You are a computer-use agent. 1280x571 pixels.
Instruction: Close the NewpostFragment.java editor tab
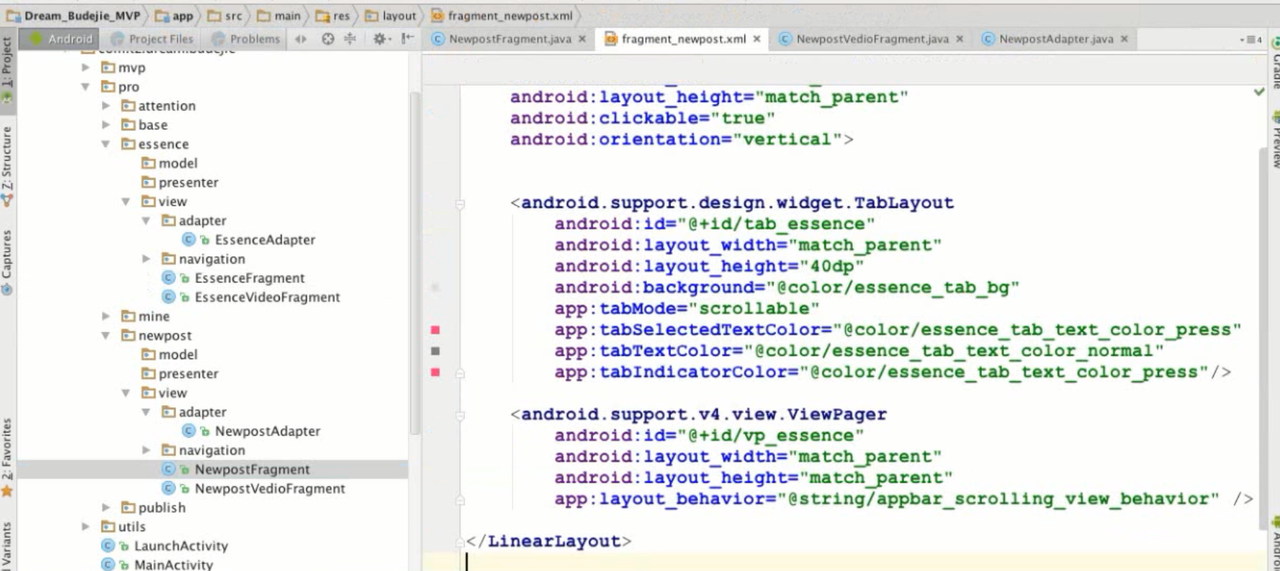[x=582, y=39]
